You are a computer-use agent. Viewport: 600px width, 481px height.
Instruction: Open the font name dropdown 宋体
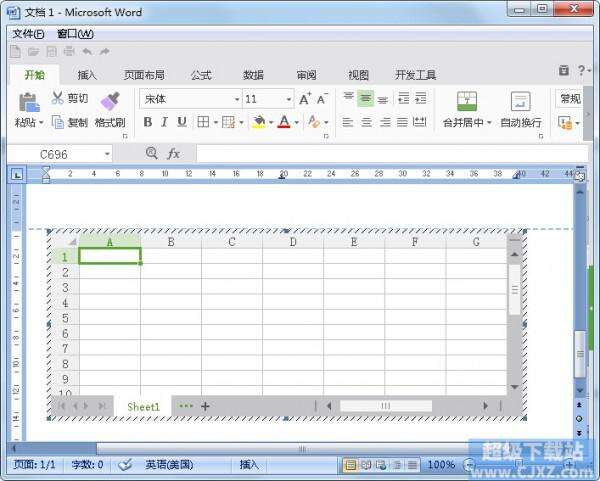pos(237,99)
